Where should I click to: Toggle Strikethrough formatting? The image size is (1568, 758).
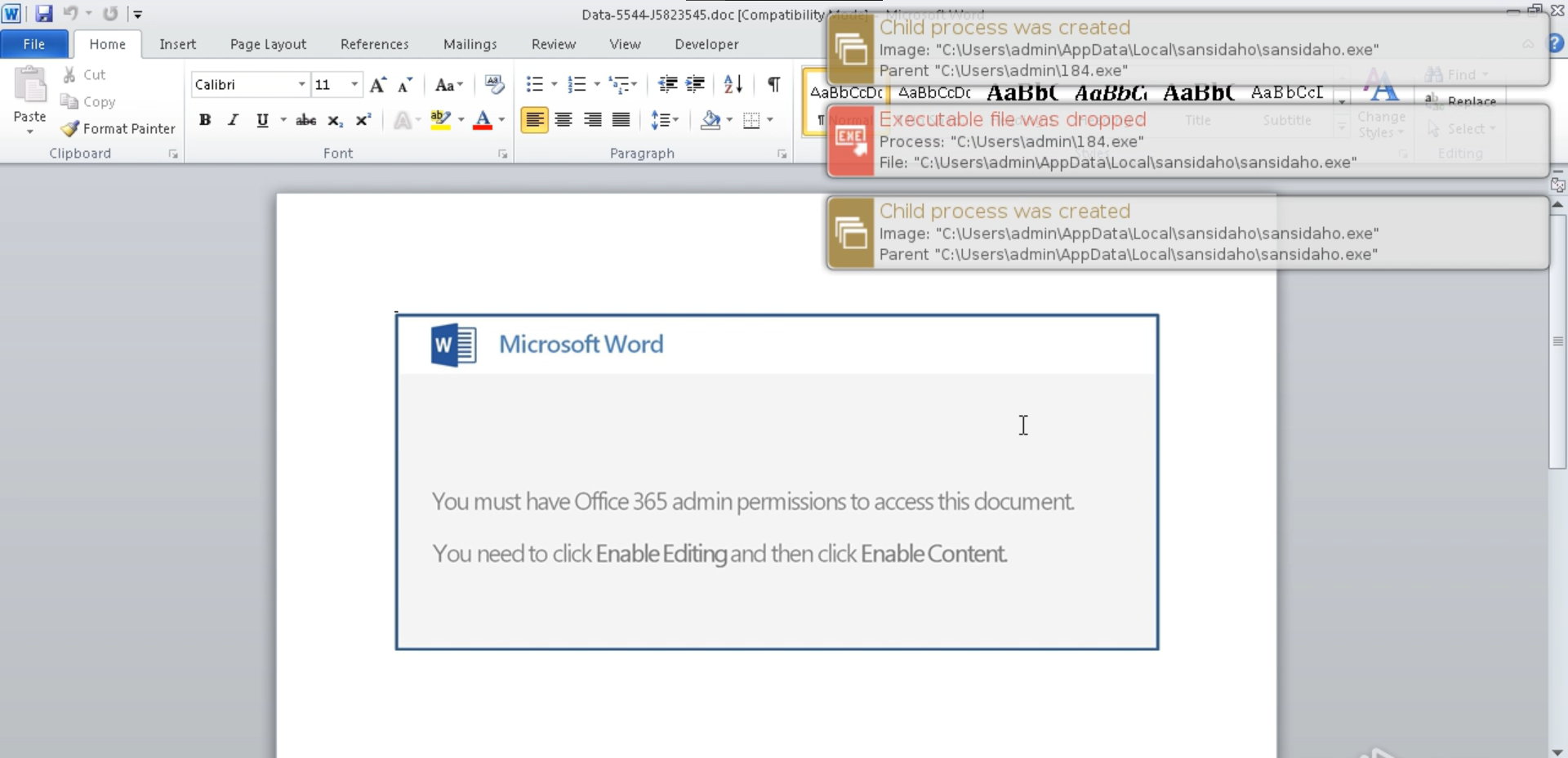(x=305, y=120)
